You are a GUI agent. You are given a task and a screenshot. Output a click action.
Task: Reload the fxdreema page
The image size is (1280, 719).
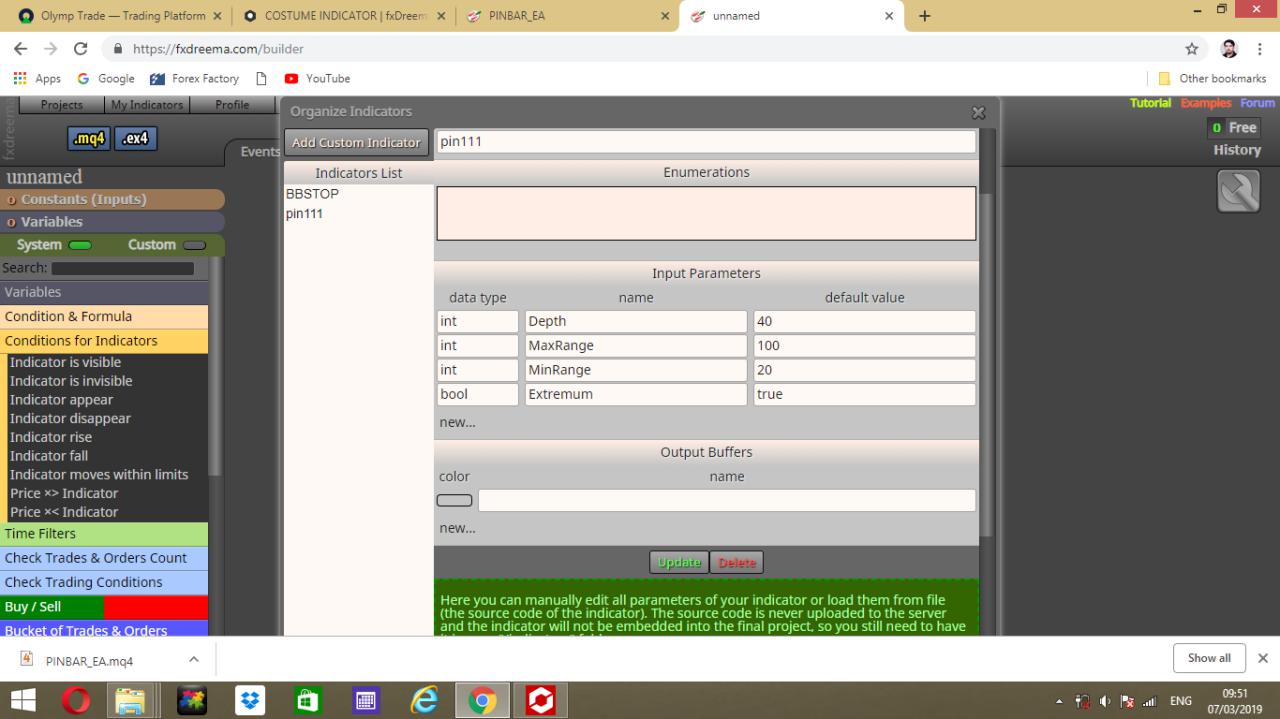(x=81, y=48)
